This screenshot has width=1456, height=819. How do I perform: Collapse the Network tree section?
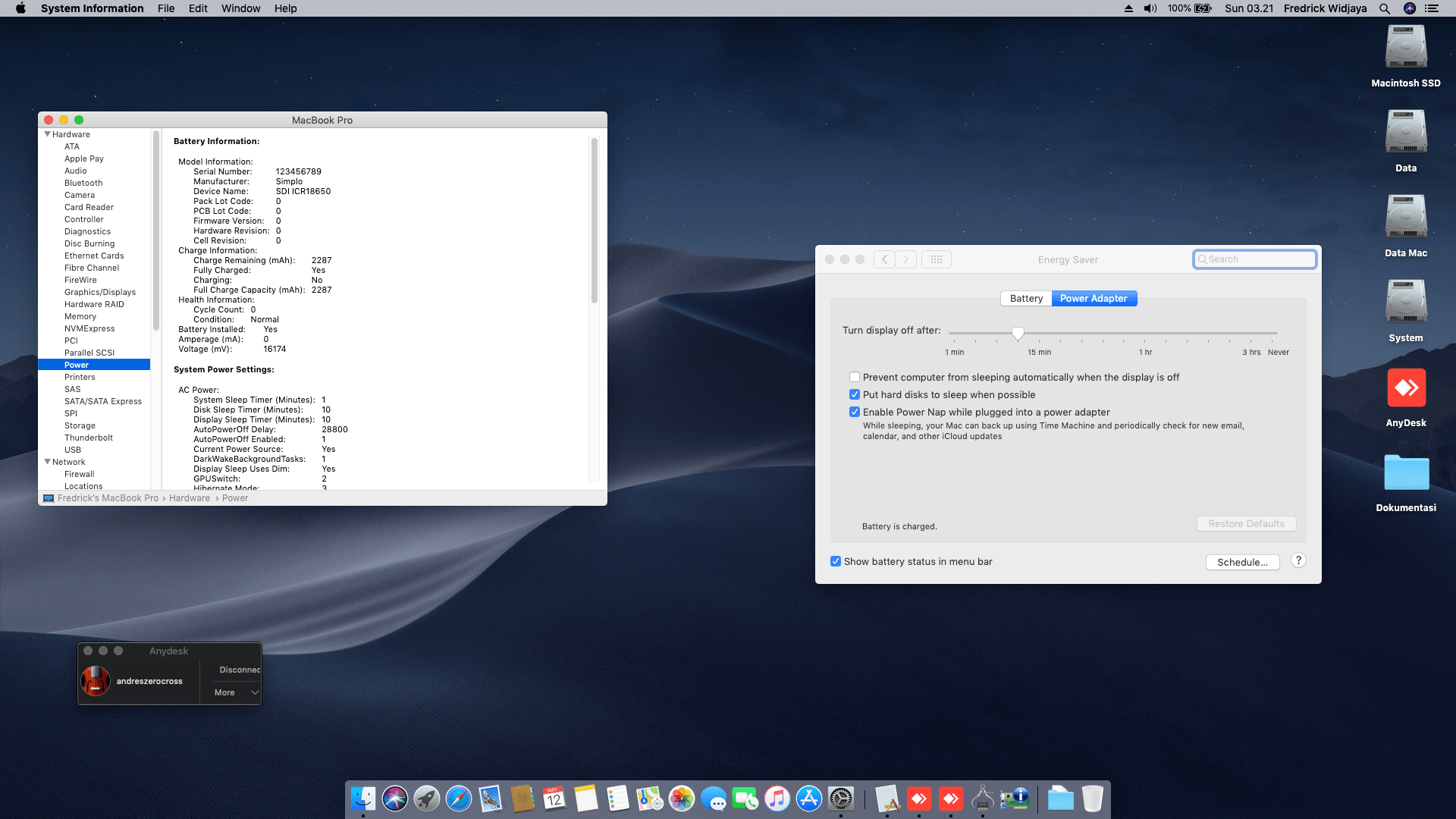coord(47,461)
